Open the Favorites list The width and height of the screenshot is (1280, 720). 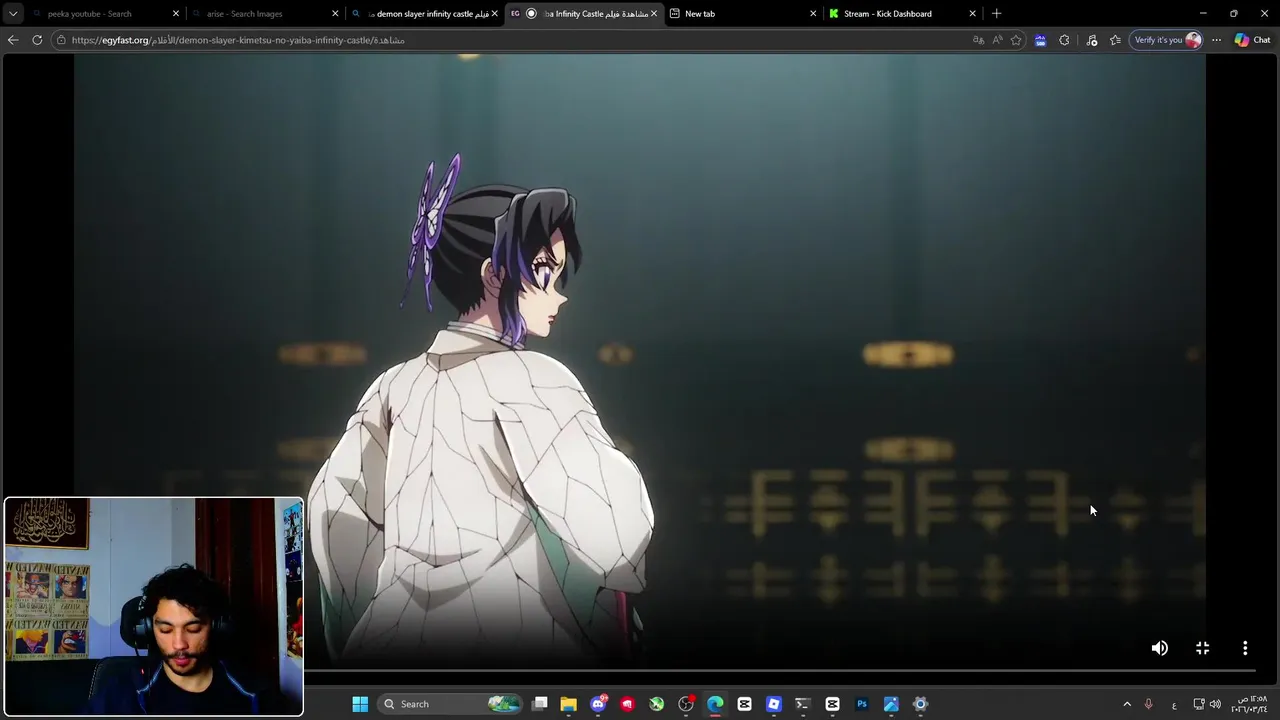[1115, 40]
